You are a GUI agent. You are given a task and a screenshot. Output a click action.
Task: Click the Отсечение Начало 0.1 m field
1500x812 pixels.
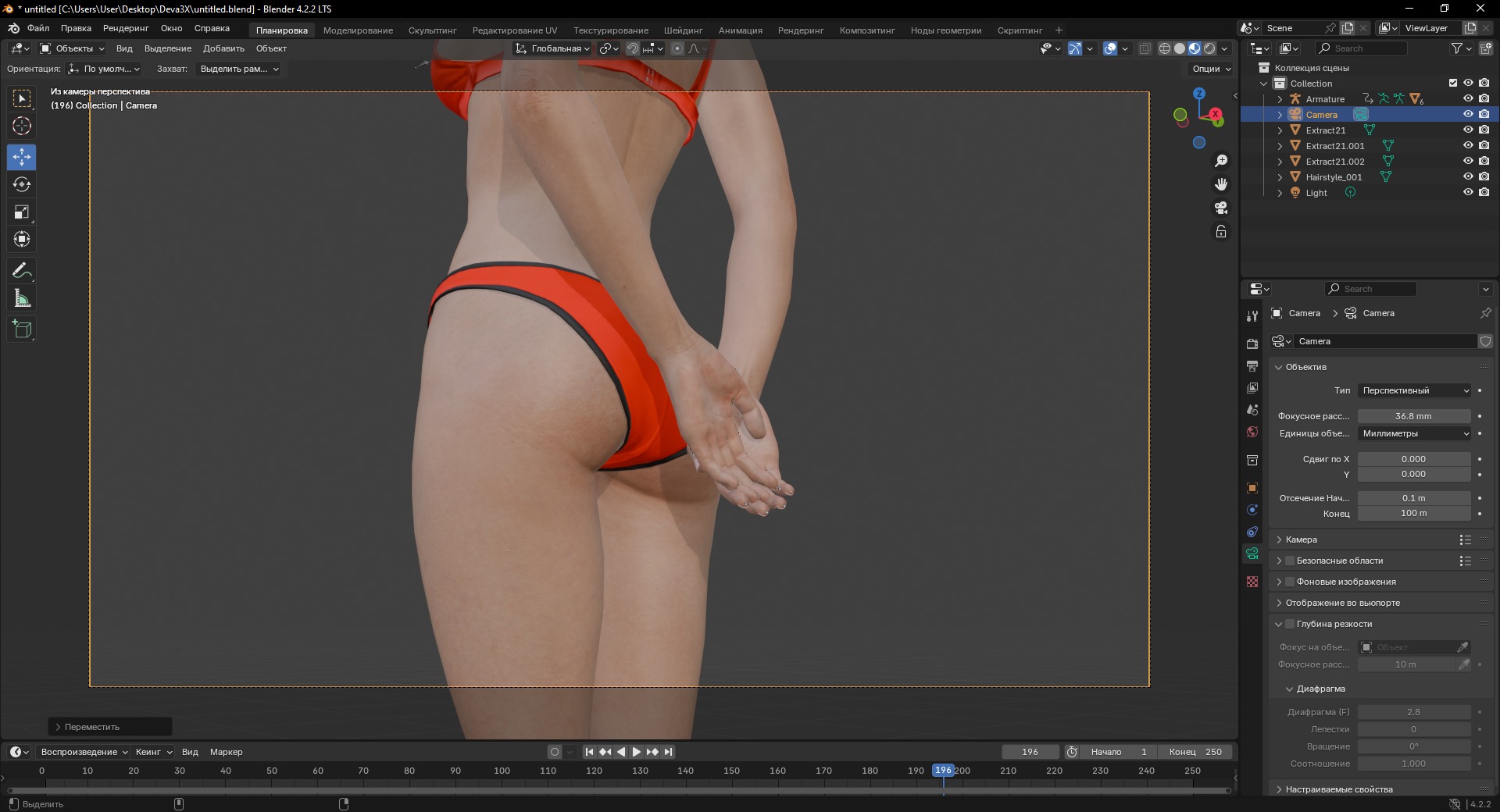coord(1414,498)
